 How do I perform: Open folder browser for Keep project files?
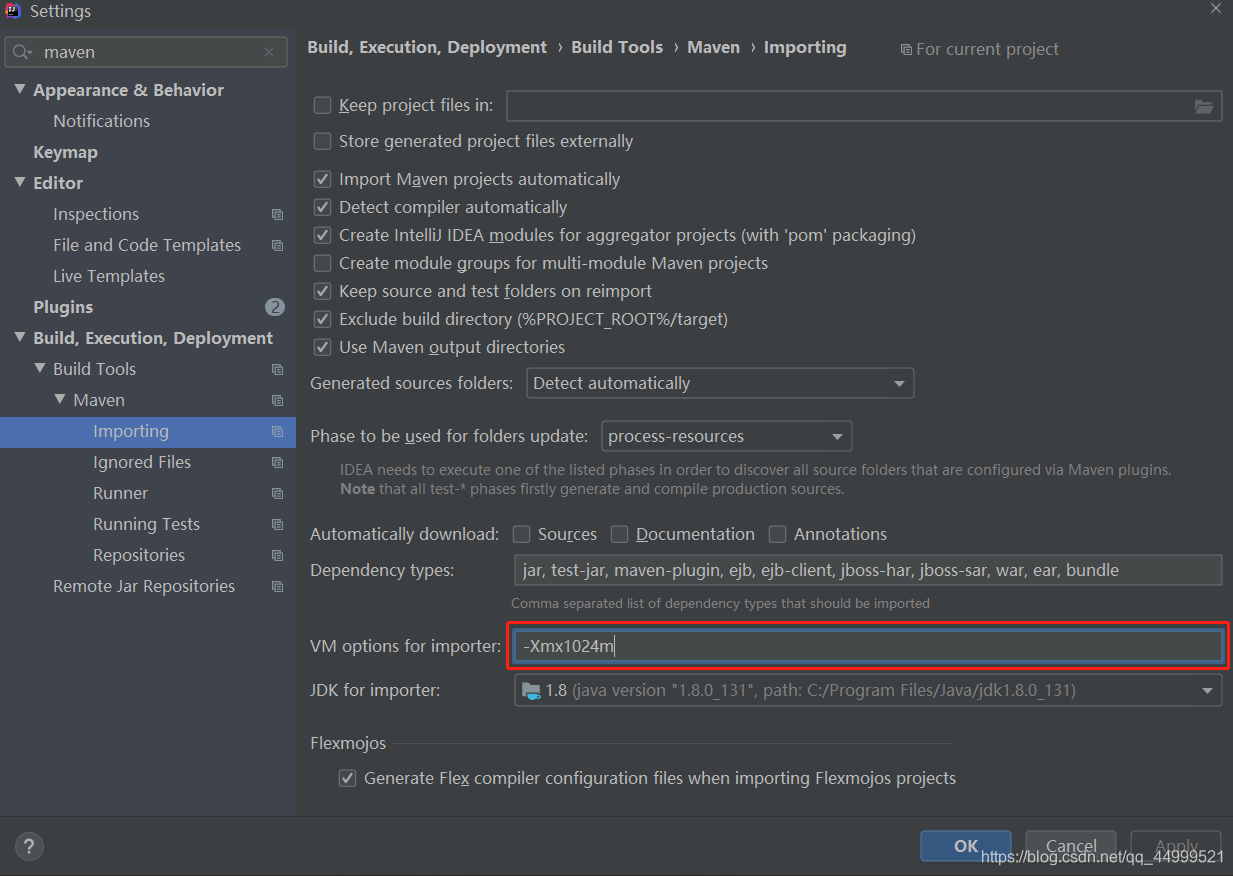1204,106
